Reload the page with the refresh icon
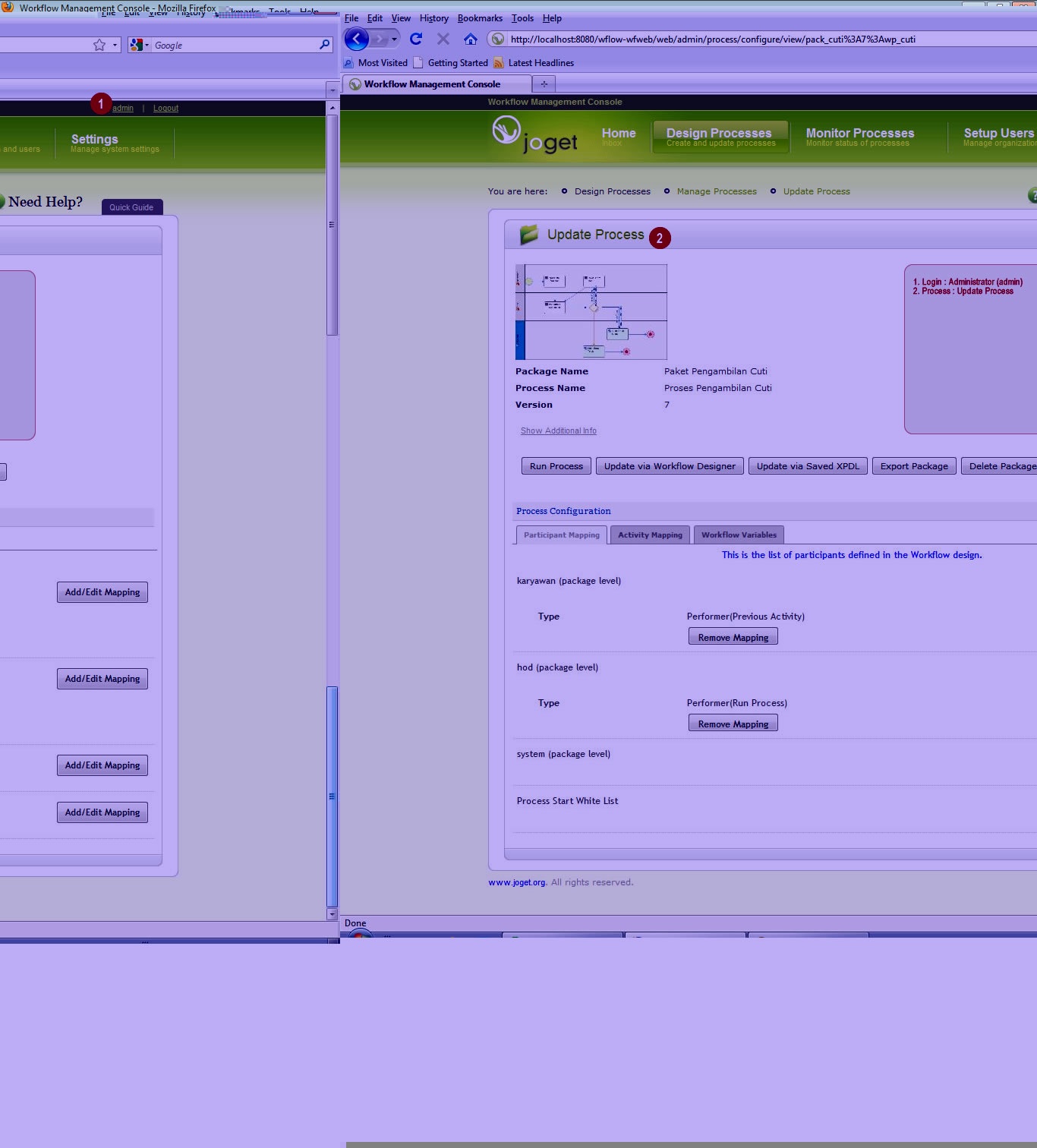 [x=416, y=39]
